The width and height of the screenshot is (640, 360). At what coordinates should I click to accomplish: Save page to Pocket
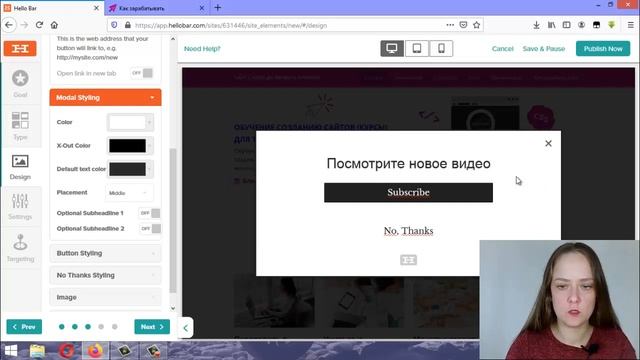(x=463, y=25)
